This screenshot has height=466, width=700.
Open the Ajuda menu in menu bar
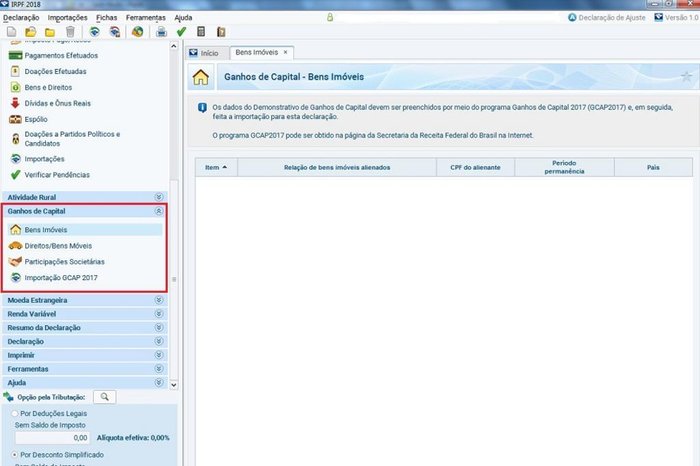183,18
